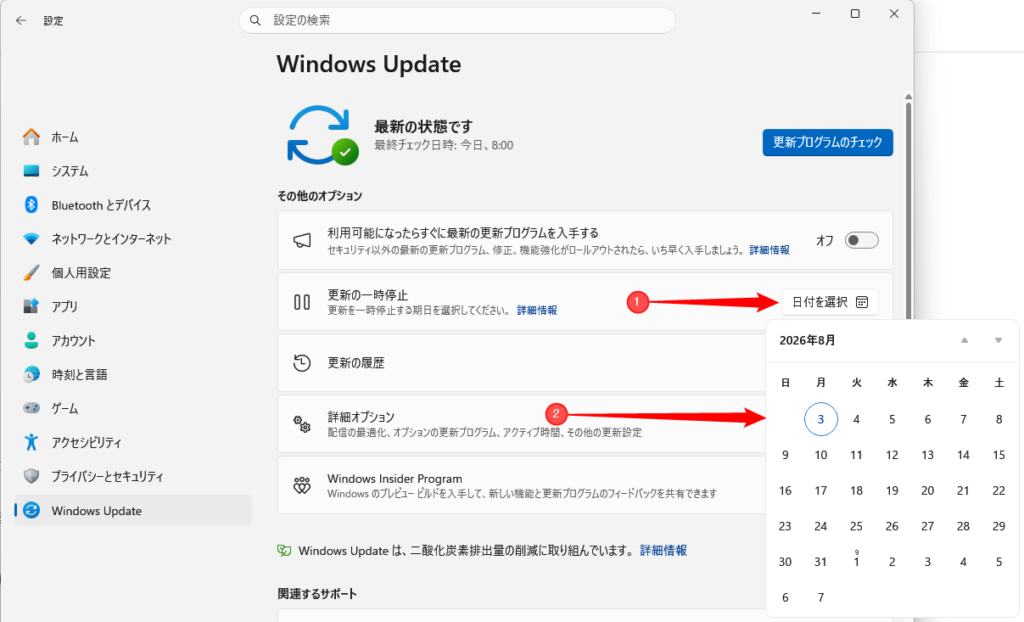1024x622 pixels.
Task: Select August 28 in the calendar
Action: [x=963, y=527]
